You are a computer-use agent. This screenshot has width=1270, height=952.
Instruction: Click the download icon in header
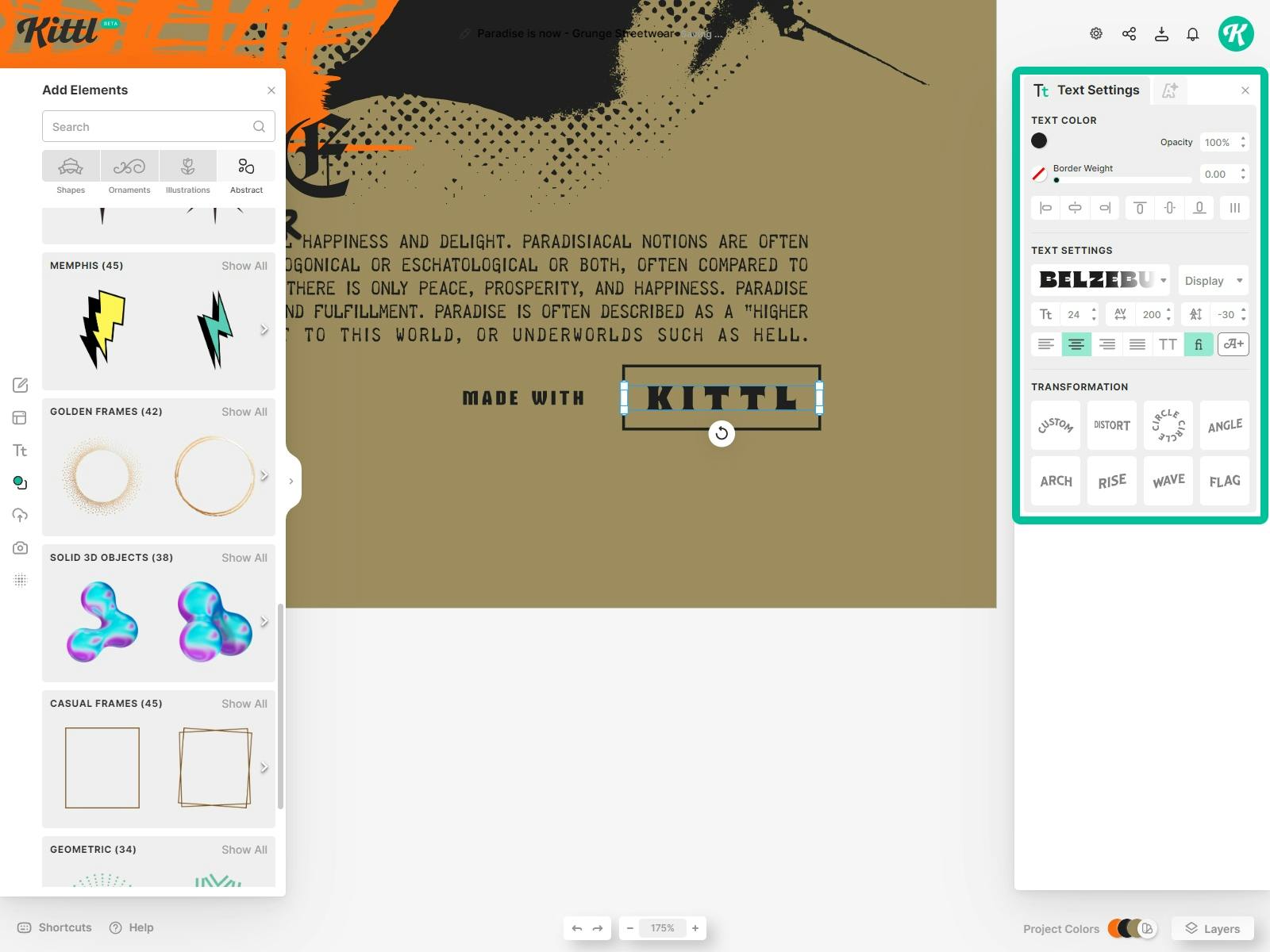tap(1161, 33)
